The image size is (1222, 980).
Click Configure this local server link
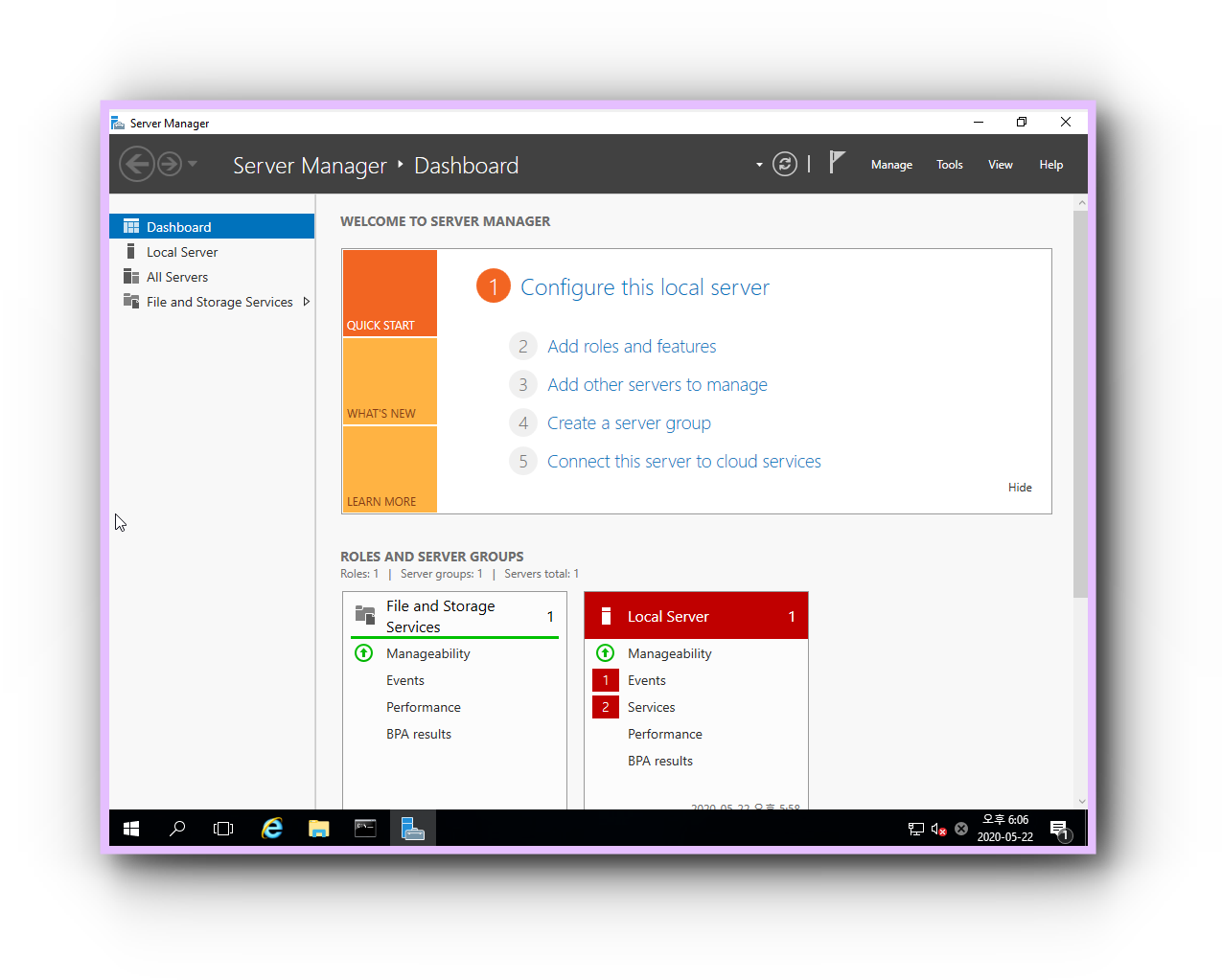(645, 287)
